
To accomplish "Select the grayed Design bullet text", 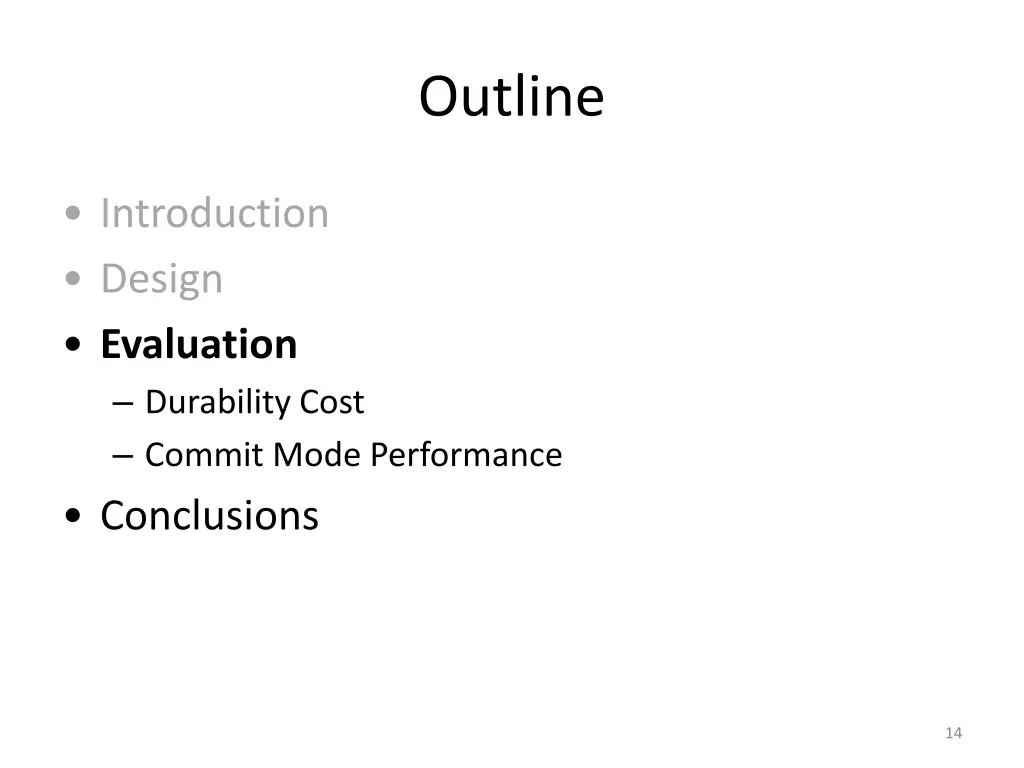I will pyautogui.click(x=161, y=280).
